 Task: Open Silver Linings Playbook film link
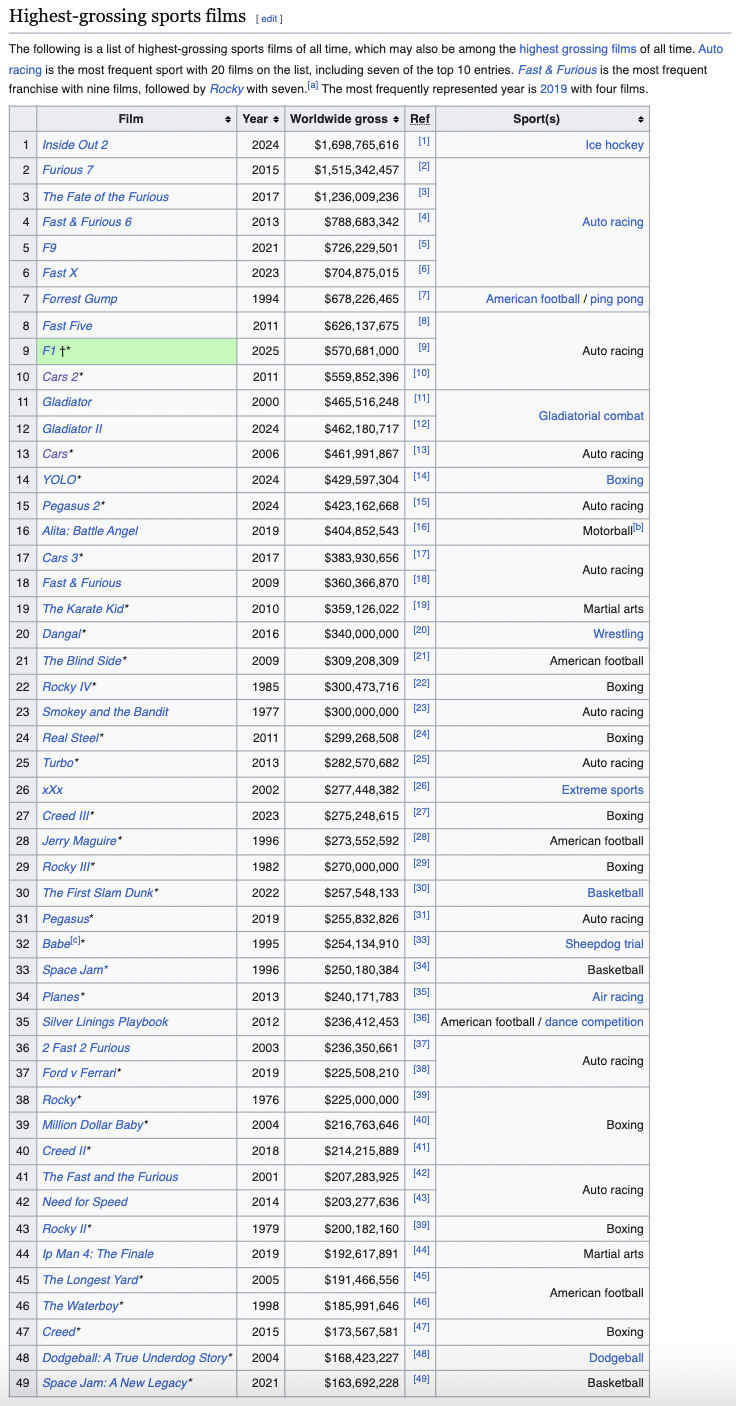(105, 1022)
